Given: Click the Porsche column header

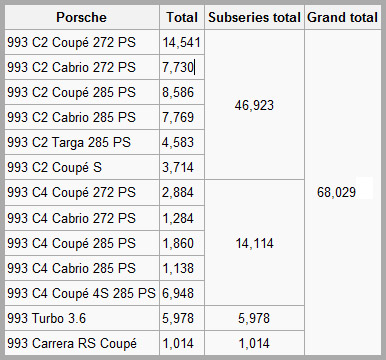Looking at the screenshot, I should point(82,17).
